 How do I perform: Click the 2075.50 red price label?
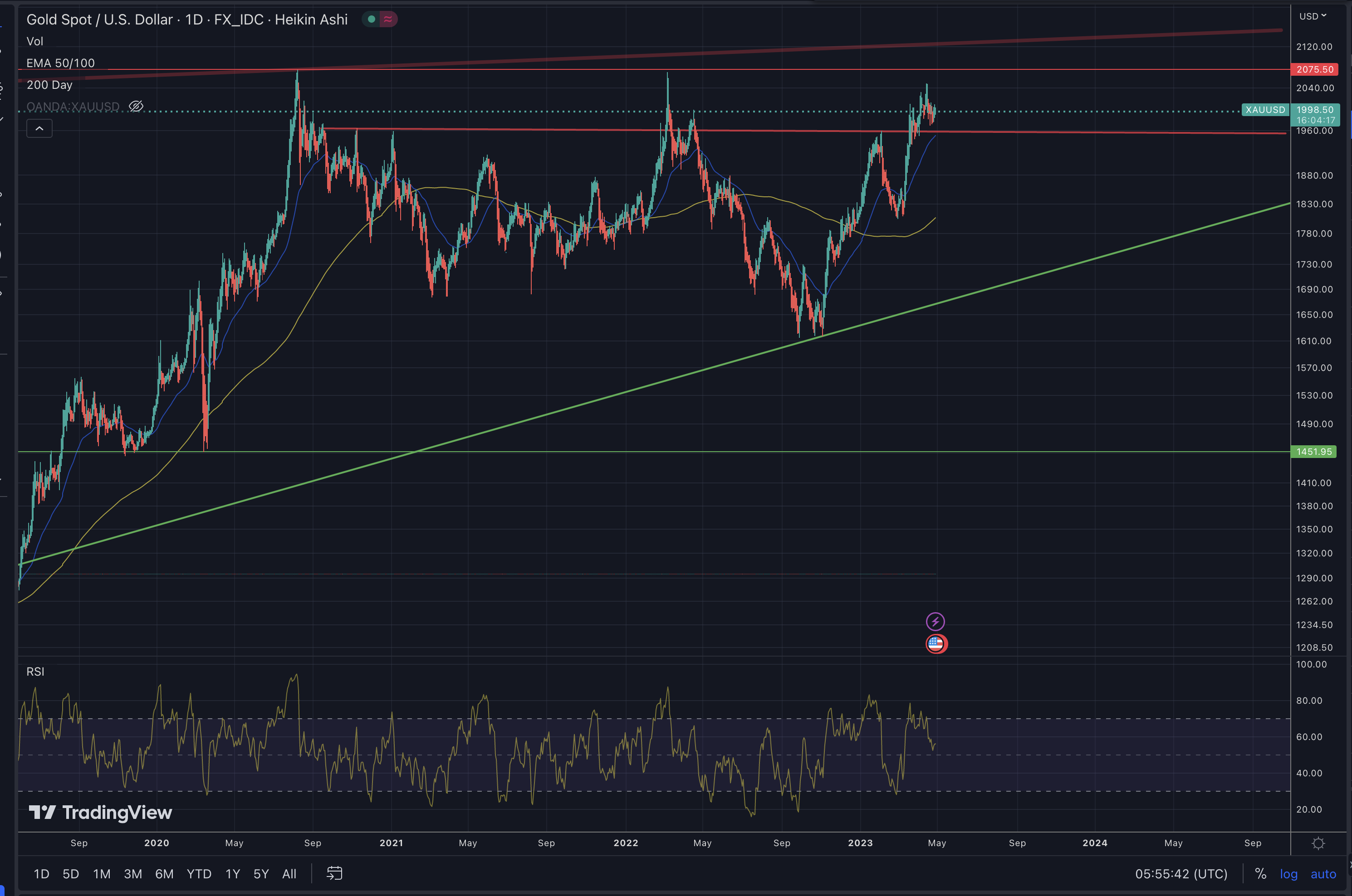tap(1314, 69)
